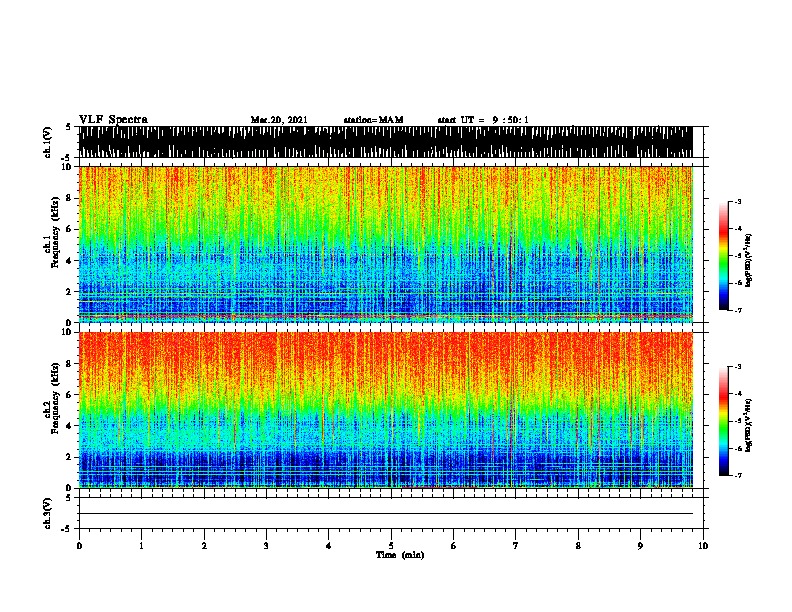Click the black ch.1(V) waveform strip
792x612 pixels.
click(386, 142)
